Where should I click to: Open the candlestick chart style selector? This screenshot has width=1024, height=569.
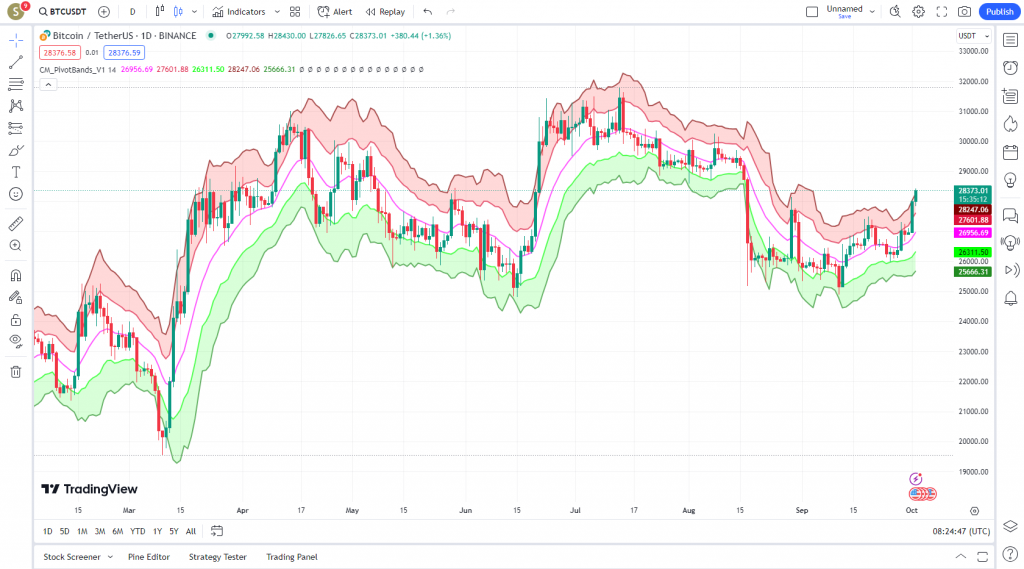point(178,12)
